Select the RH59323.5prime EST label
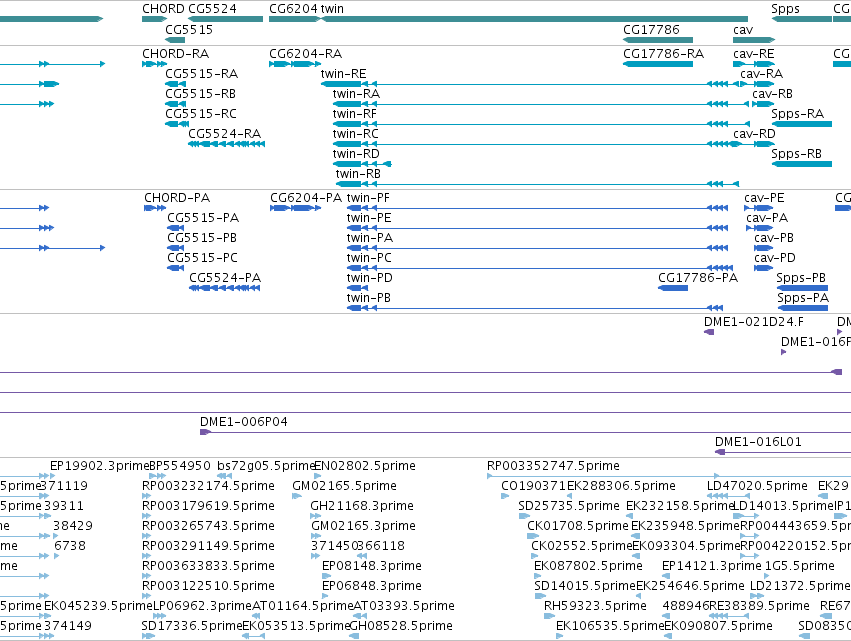Viewport: 851px width, 641px height. pos(595,606)
